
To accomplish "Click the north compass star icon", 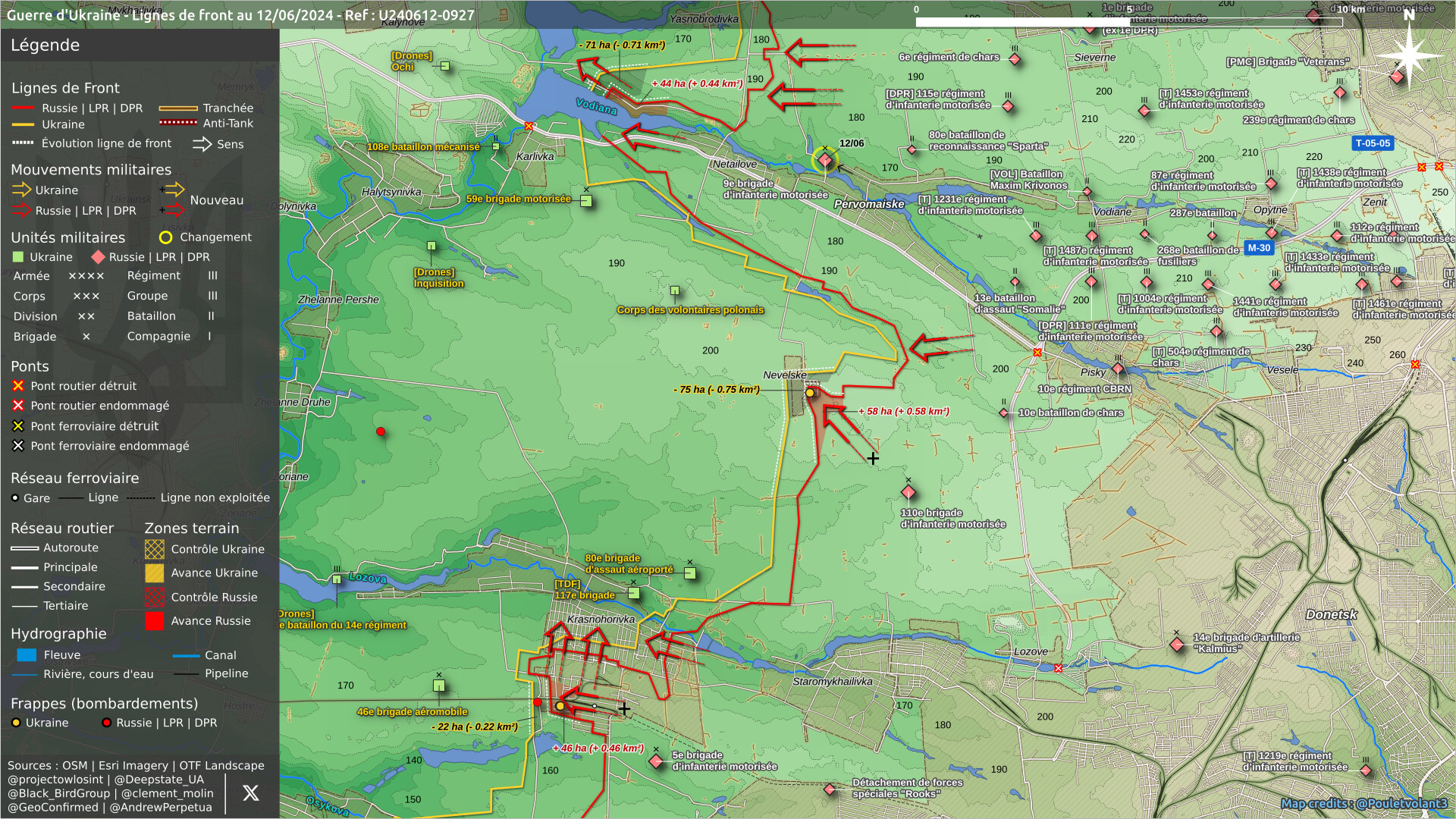I will 1409,55.
